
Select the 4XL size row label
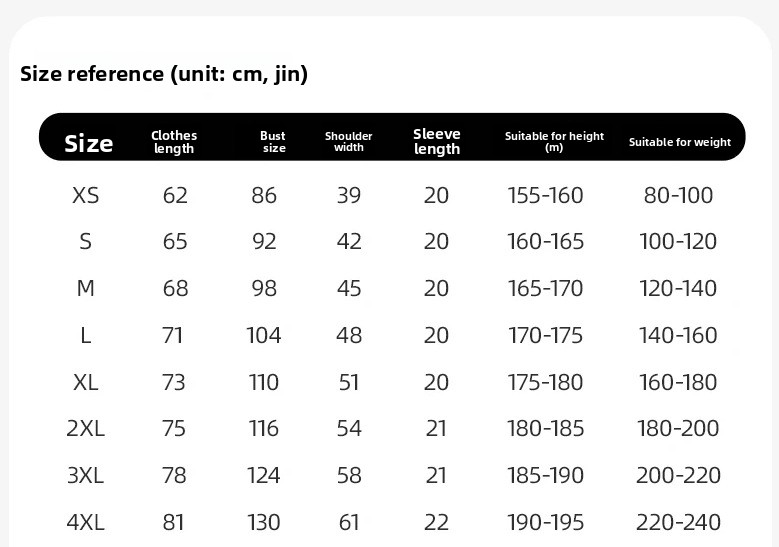coord(86,522)
